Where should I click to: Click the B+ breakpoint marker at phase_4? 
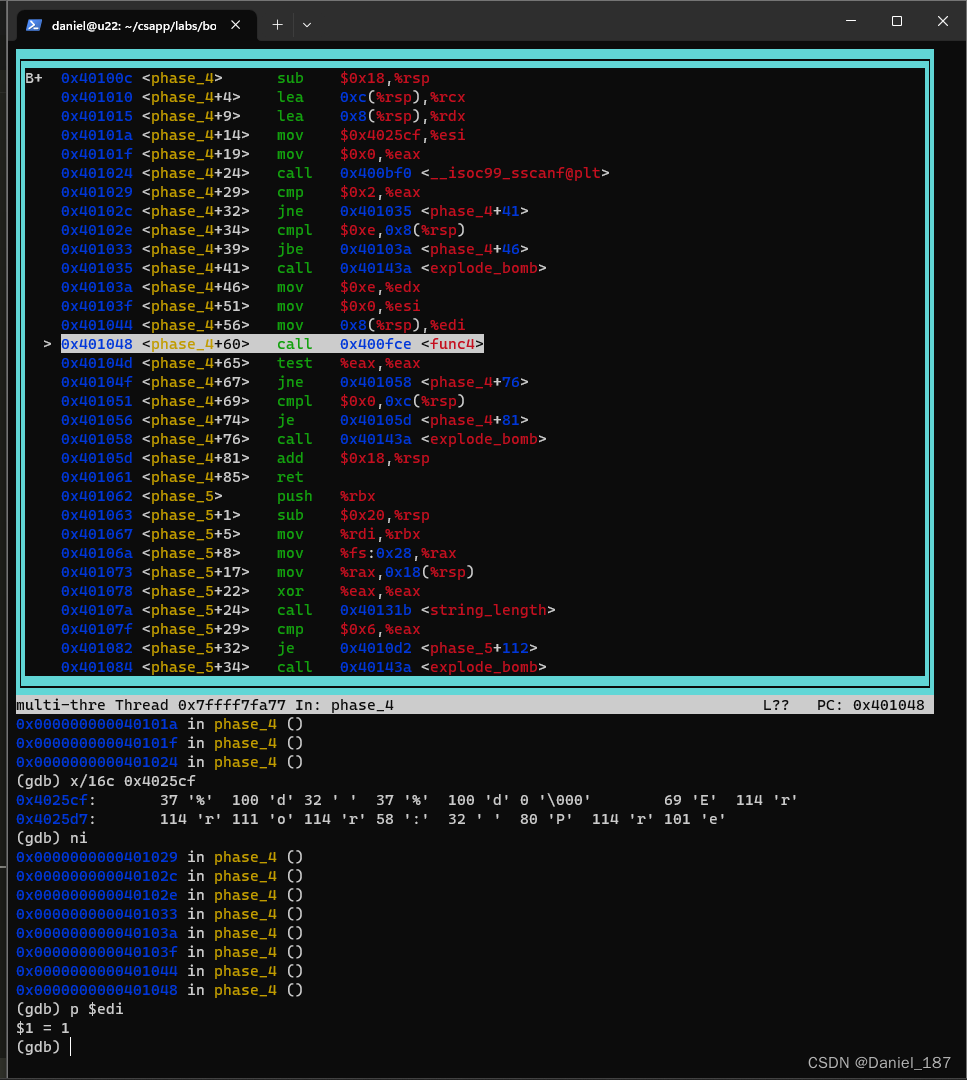[x=34, y=78]
